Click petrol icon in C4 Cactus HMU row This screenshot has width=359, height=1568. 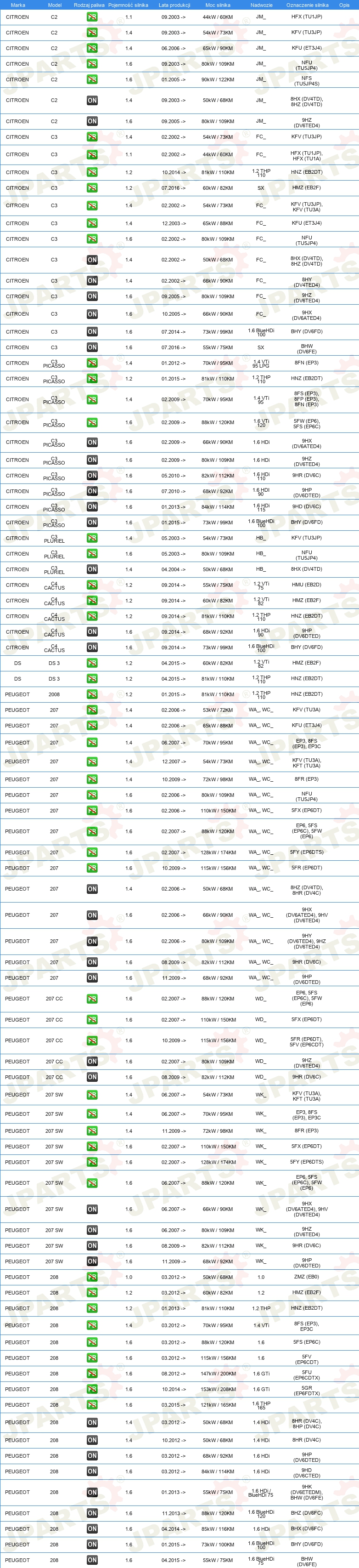tap(92, 585)
